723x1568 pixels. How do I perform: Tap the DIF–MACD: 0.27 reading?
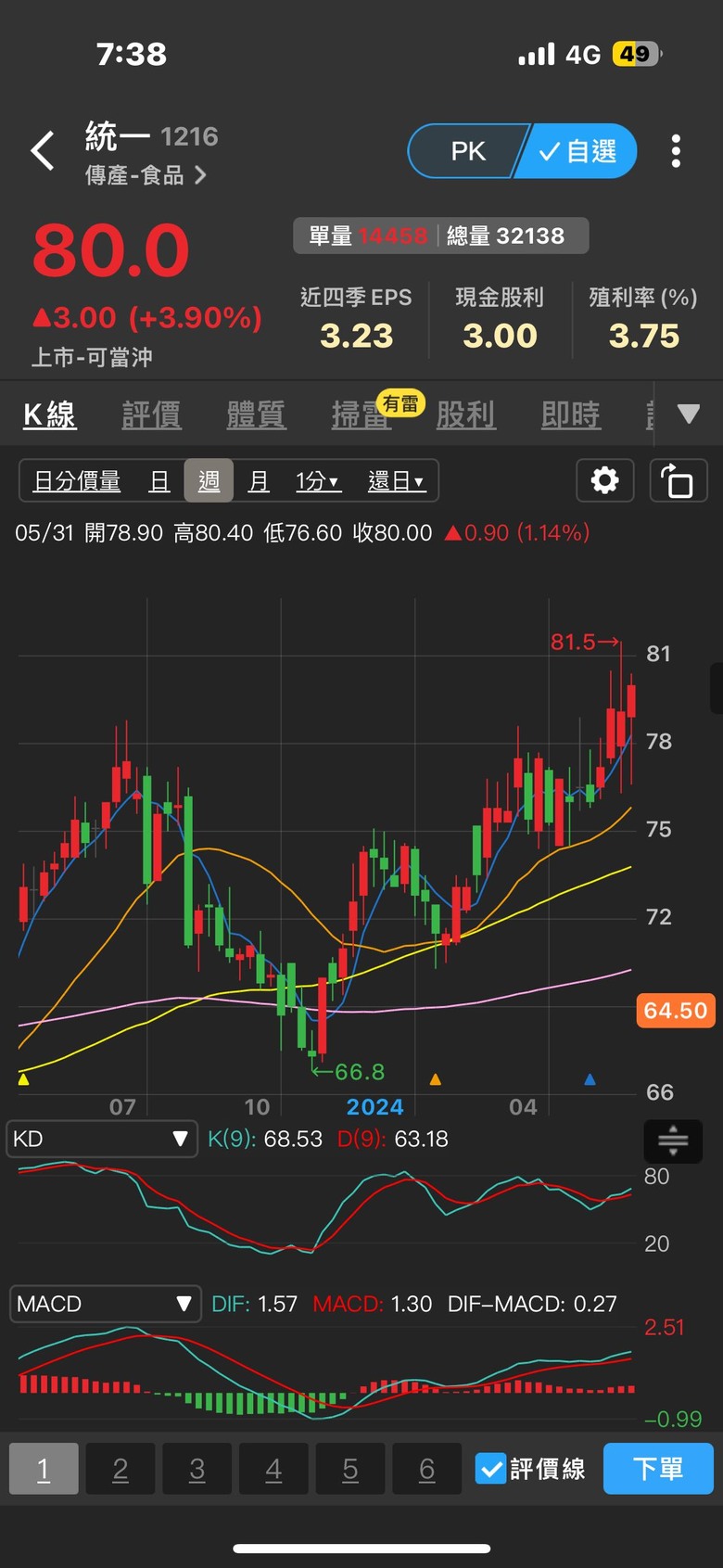[532, 1304]
